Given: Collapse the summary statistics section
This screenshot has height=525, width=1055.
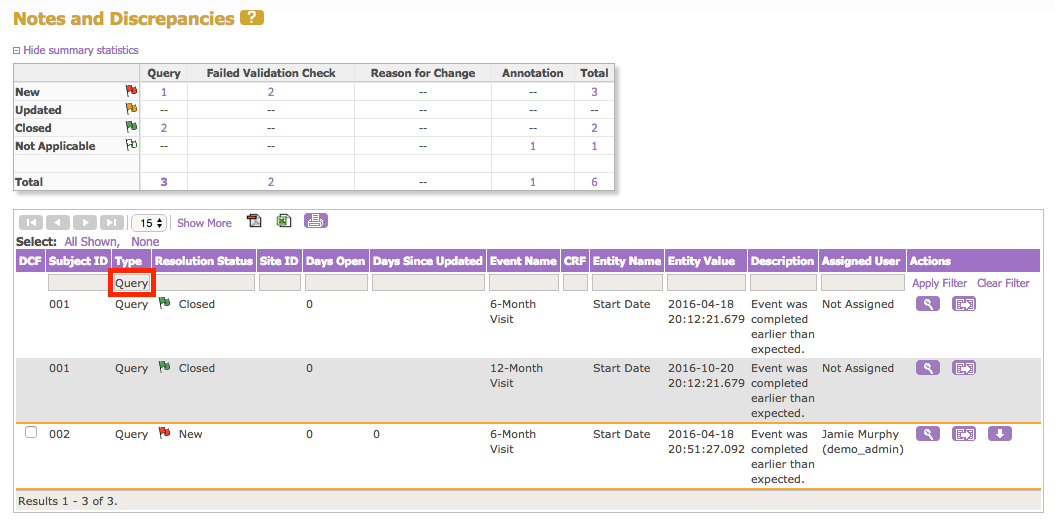Looking at the screenshot, I should 75,50.
